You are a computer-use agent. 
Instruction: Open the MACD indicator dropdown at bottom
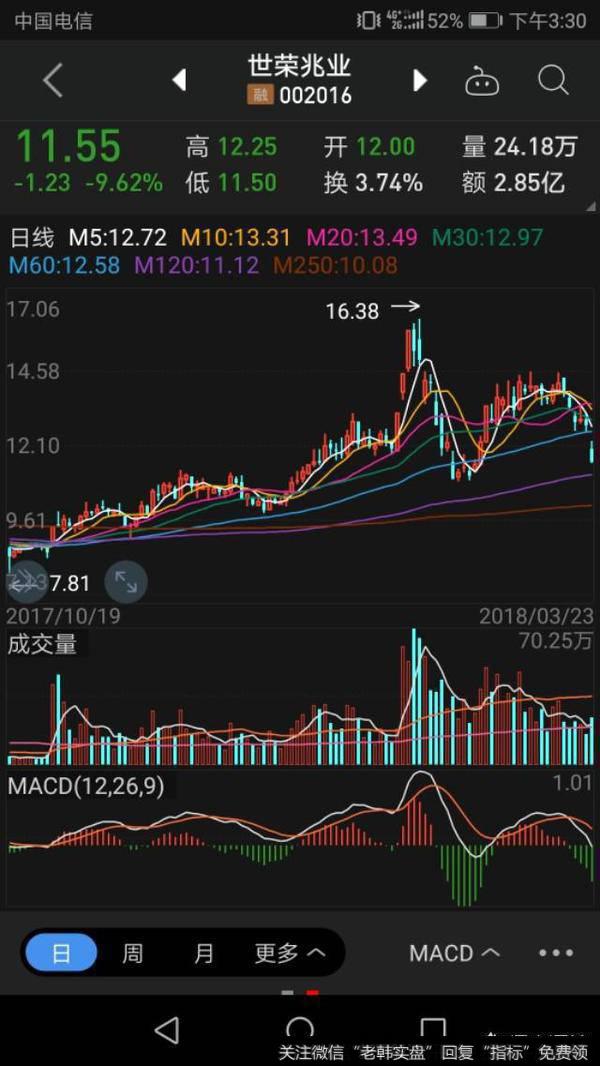coord(454,953)
